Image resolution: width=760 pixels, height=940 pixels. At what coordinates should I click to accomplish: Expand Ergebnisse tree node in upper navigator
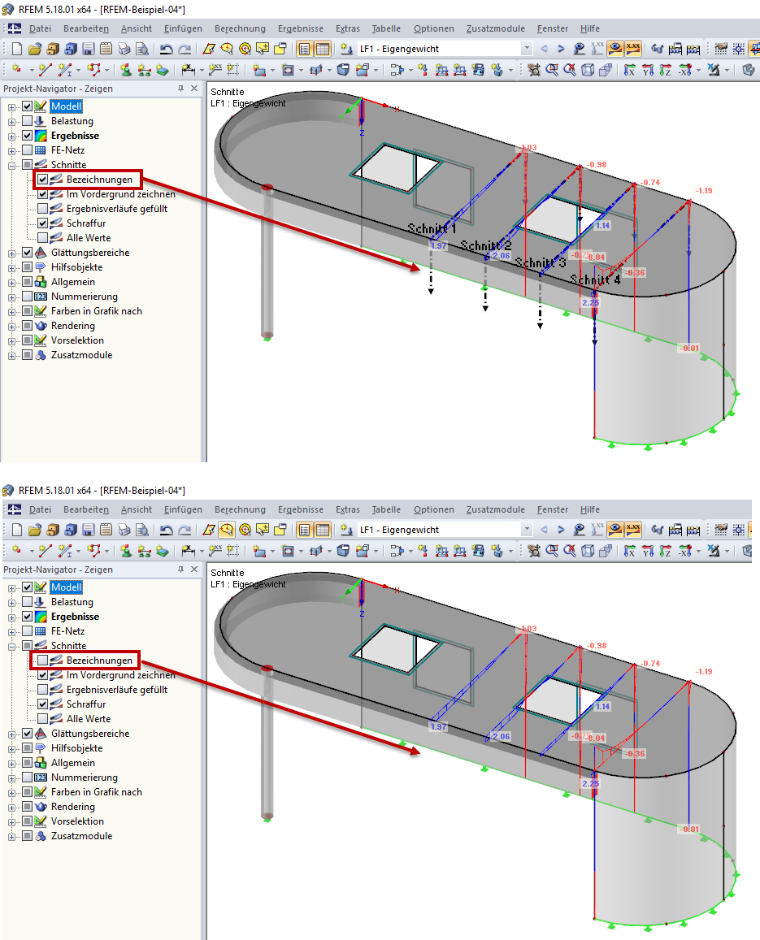click(12, 136)
